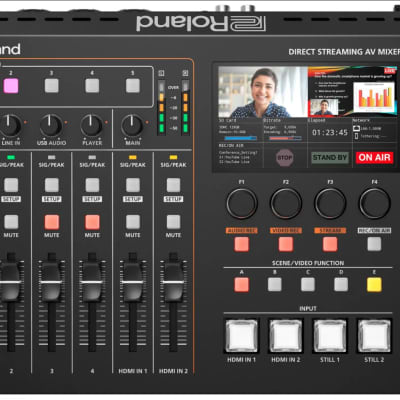
Task: Open SETUP for the HDMI IN 2 channel
Action: [x=173, y=185]
